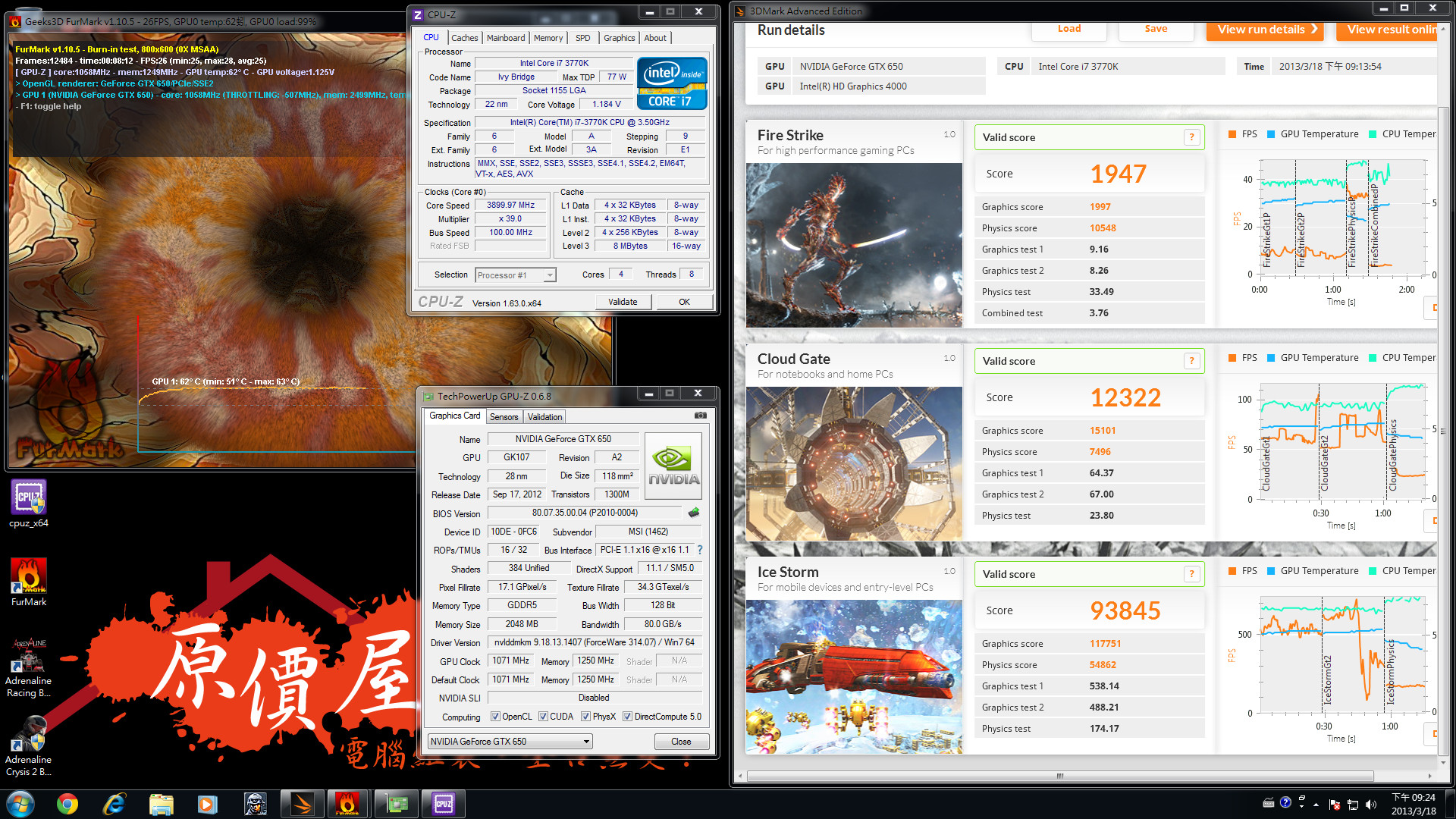The height and width of the screenshot is (819, 1456).
Task: Click the network tray icon
Action: click(x=1352, y=805)
